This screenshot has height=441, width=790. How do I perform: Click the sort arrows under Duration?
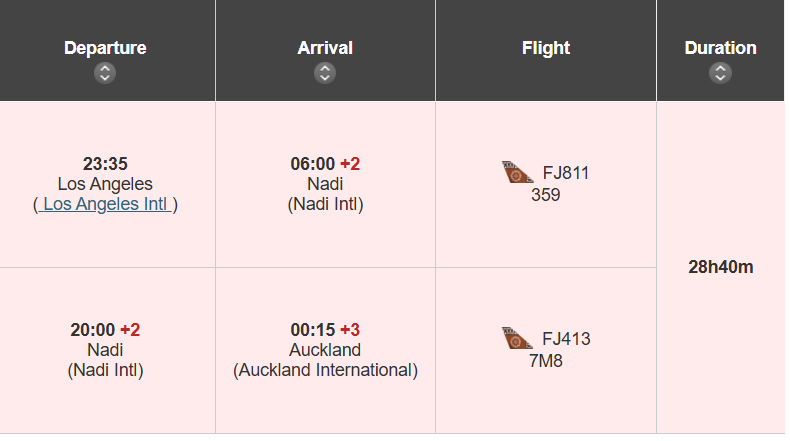(x=720, y=73)
